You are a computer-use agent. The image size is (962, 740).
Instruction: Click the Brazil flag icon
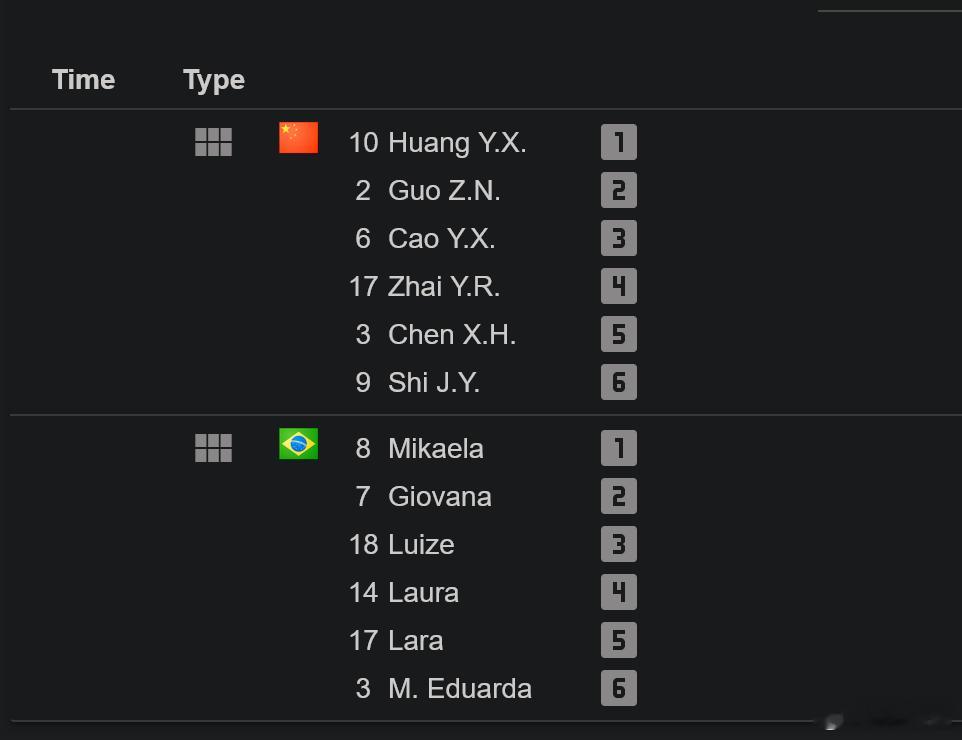(x=298, y=444)
